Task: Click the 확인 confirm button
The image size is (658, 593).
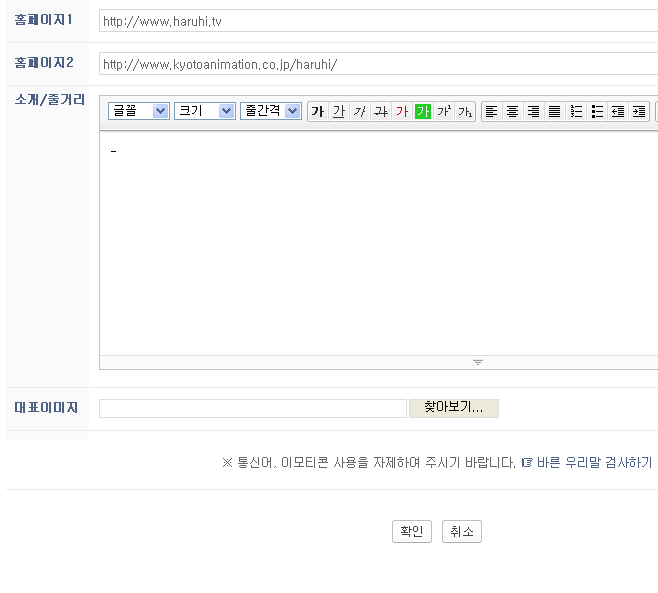Action: [x=411, y=532]
